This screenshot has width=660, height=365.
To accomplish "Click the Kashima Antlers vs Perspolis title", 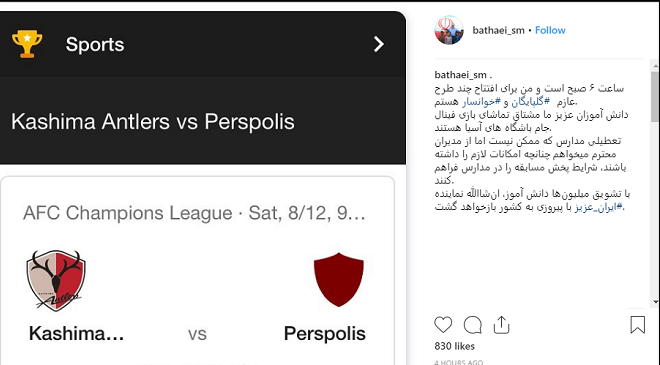I will [153, 122].
